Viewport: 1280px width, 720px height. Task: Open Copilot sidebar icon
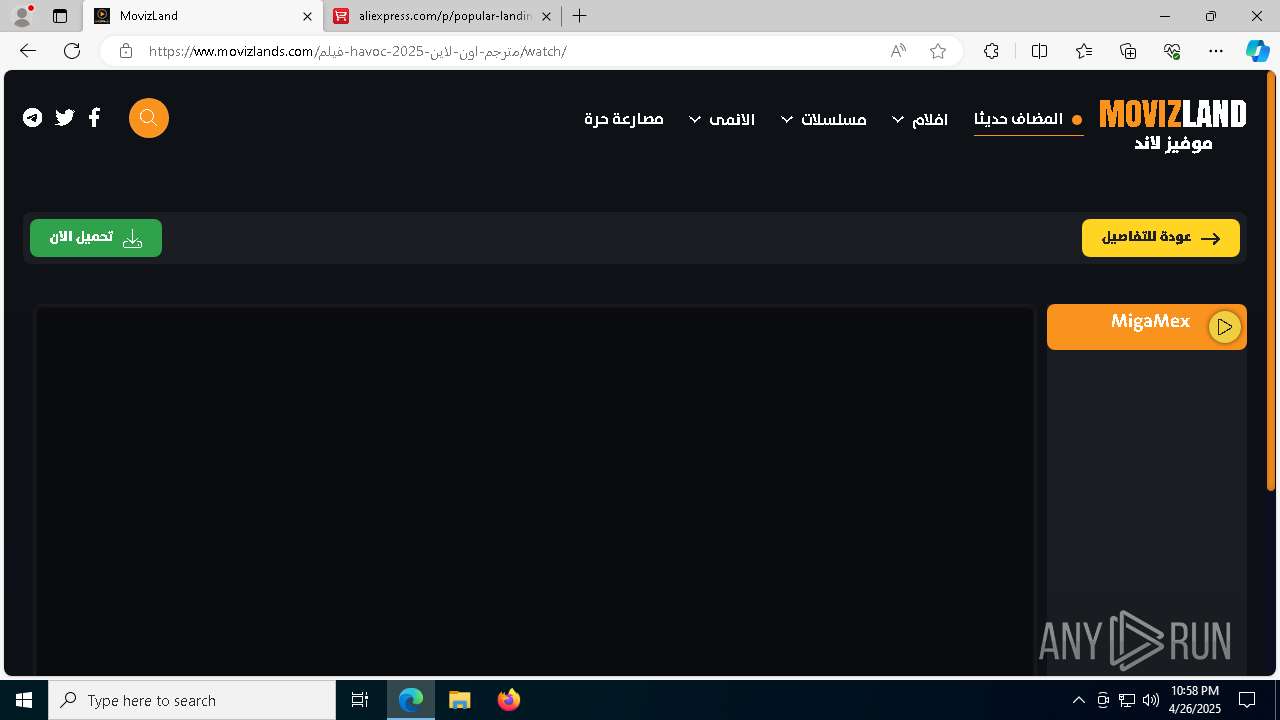pyautogui.click(x=1257, y=51)
